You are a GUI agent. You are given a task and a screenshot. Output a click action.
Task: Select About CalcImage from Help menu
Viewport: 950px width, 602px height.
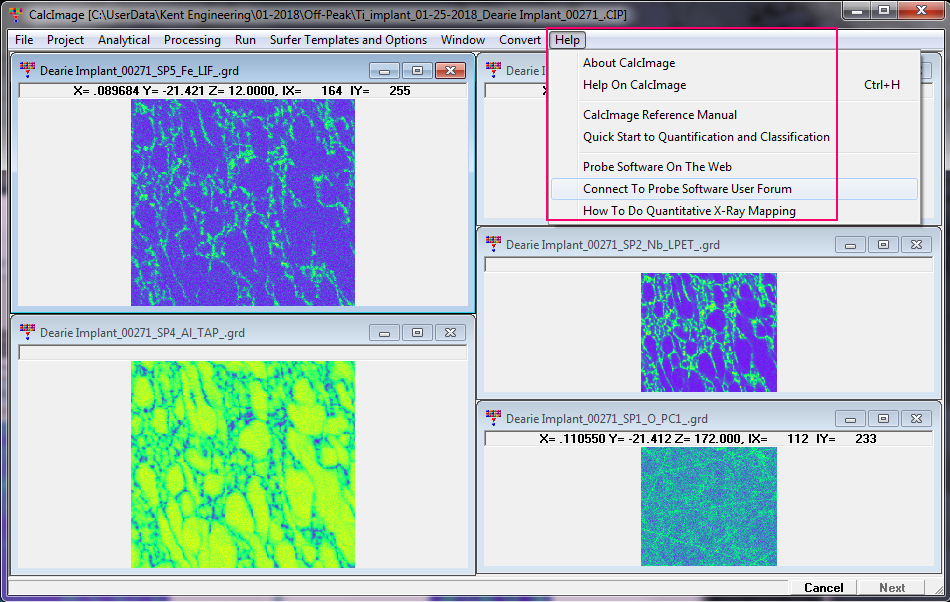629,63
